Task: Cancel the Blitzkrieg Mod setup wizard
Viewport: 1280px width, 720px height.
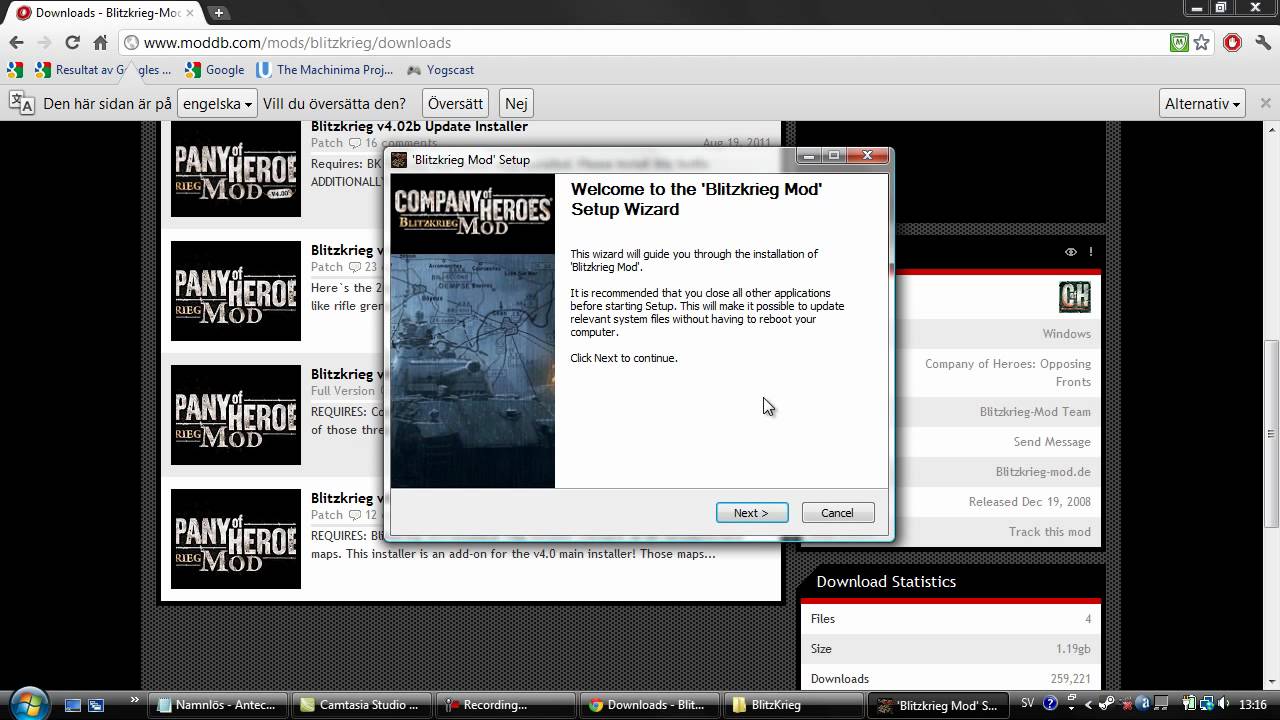Action: [x=838, y=513]
